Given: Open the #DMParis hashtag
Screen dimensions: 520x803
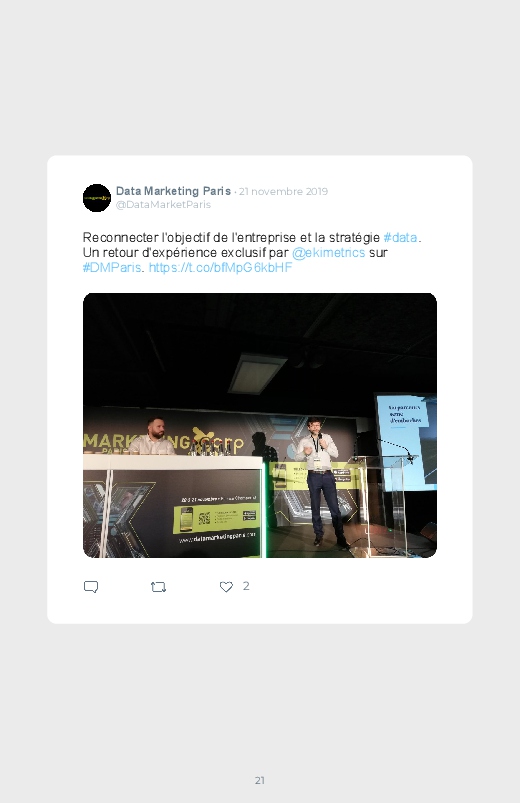Looking at the screenshot, I should (x=112, y=267).
